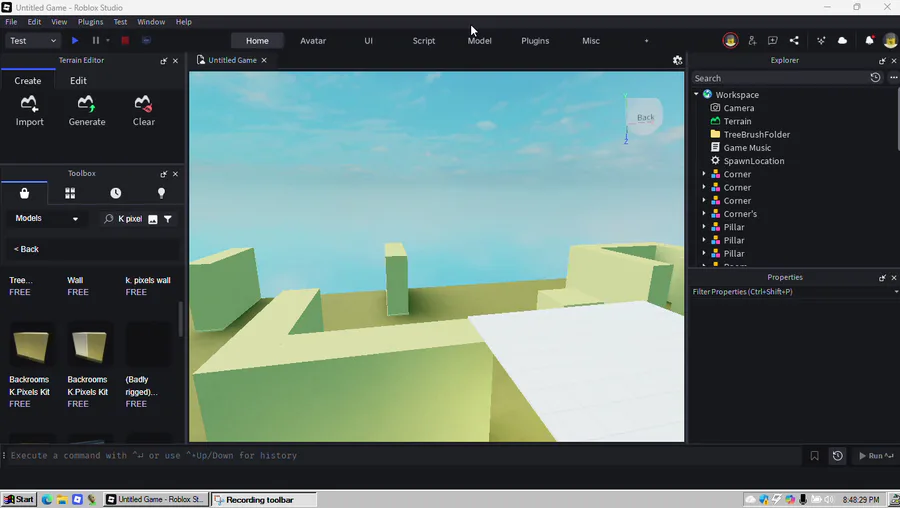Open Toolbox search filter options

click(x=168, y=219)
